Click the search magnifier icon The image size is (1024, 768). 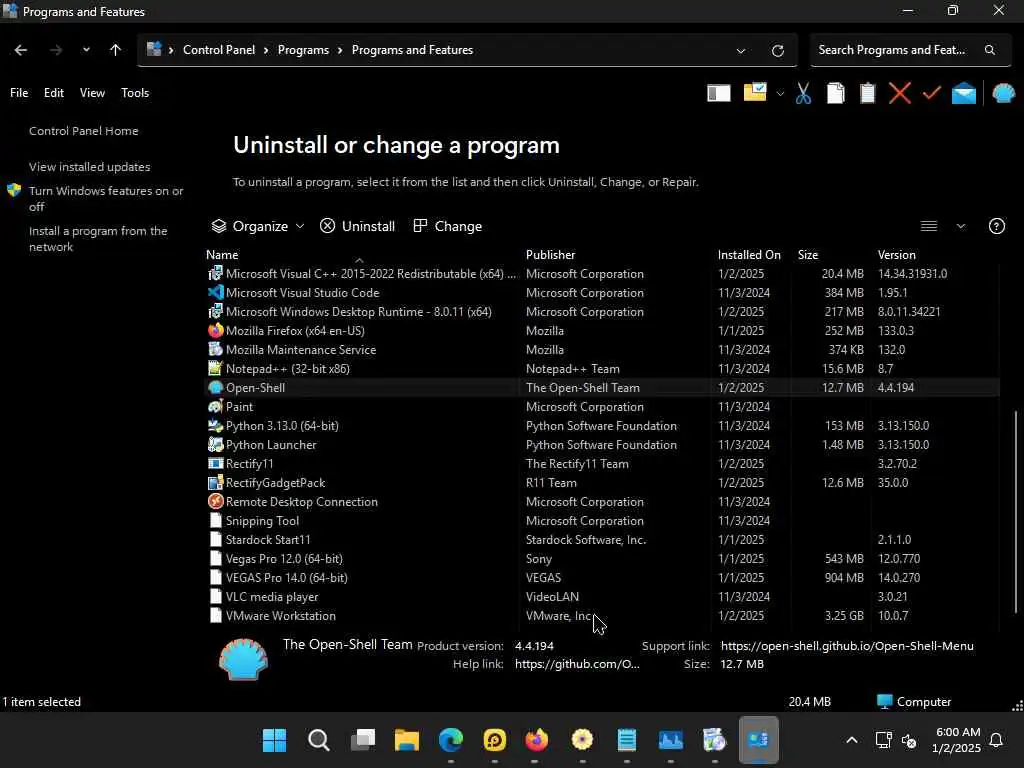[x=990, y=50]
